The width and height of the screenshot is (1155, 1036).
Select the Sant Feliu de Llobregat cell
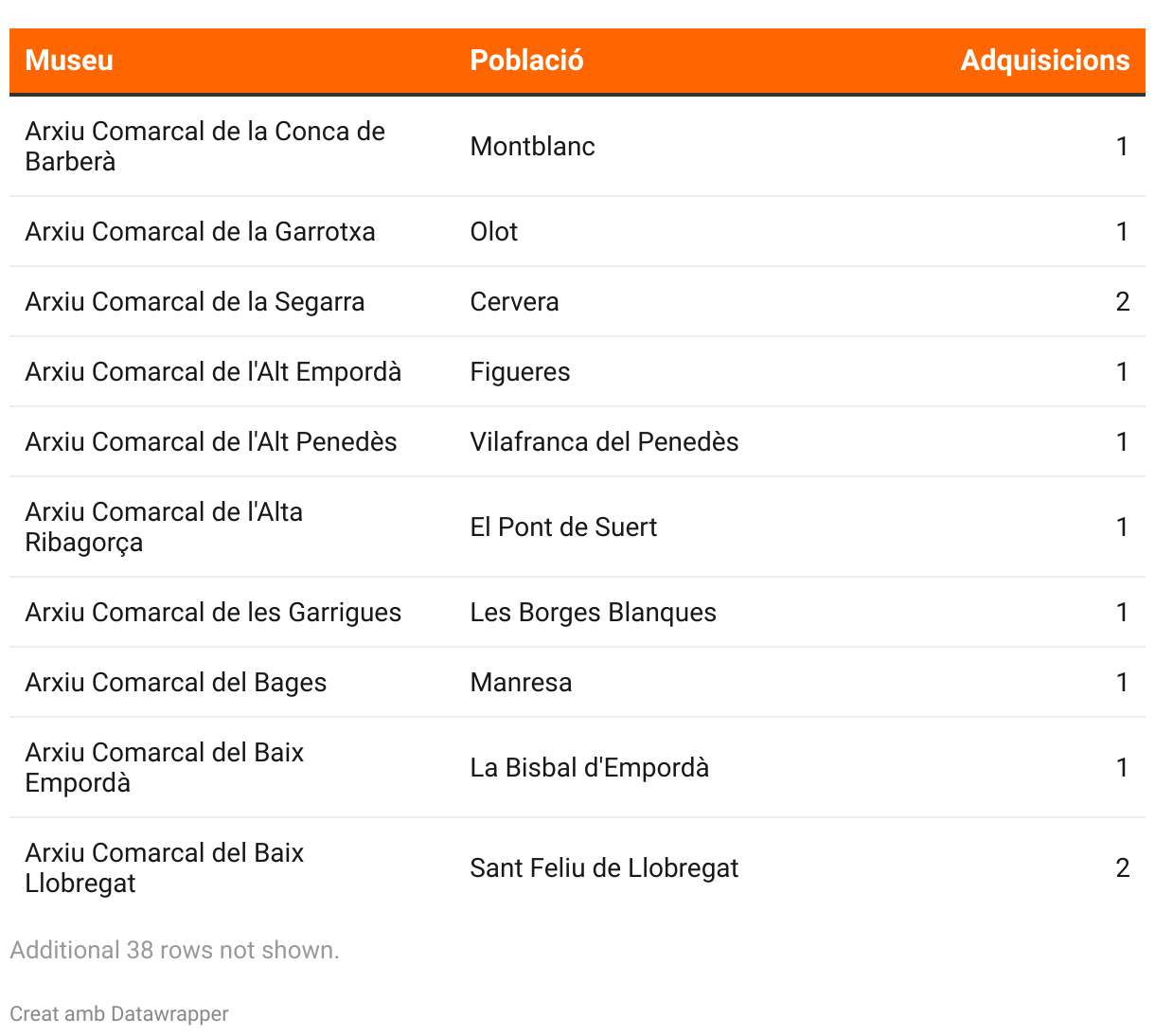click(605, 868)
